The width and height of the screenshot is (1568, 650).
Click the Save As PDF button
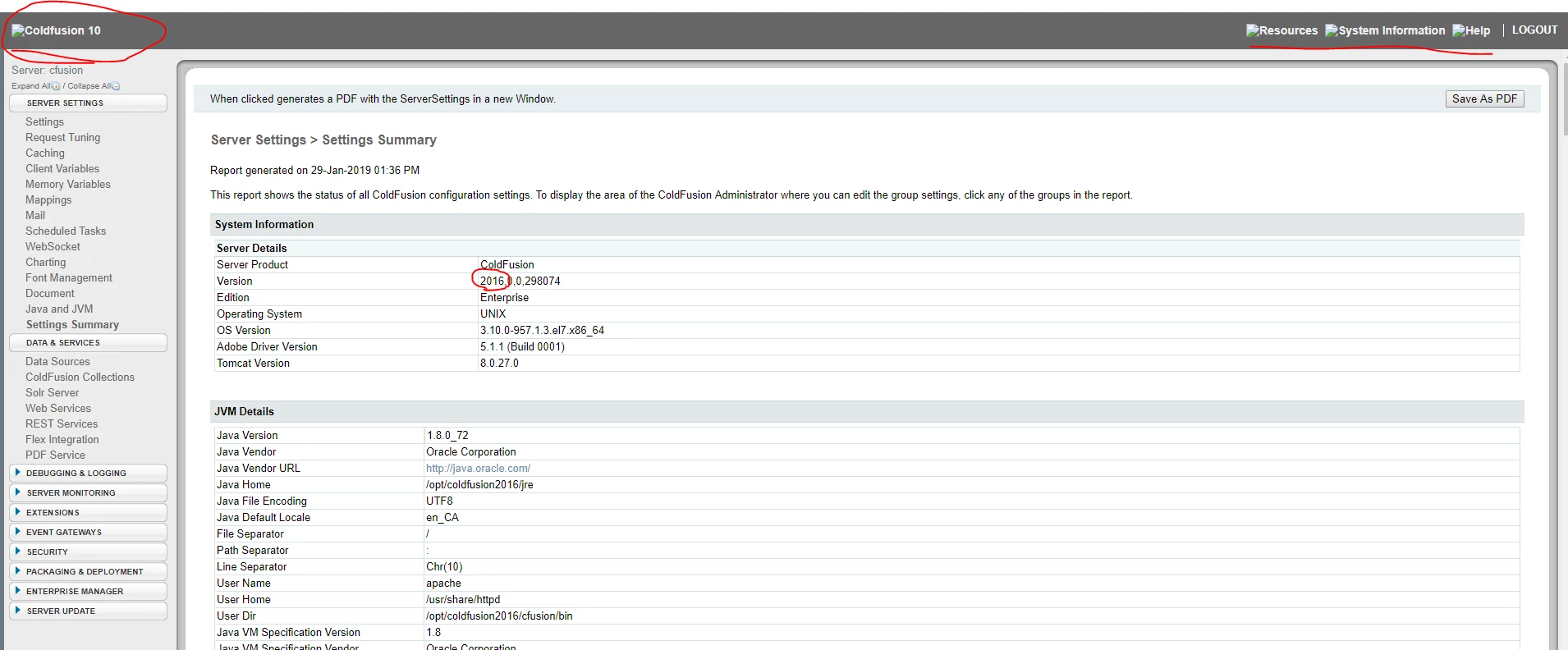click(x=1484, y=98)
